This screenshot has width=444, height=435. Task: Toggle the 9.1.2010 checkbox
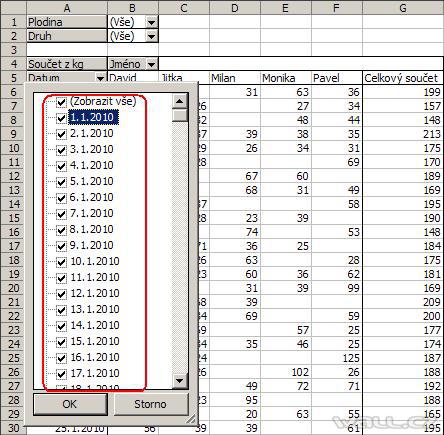point(61,246)
